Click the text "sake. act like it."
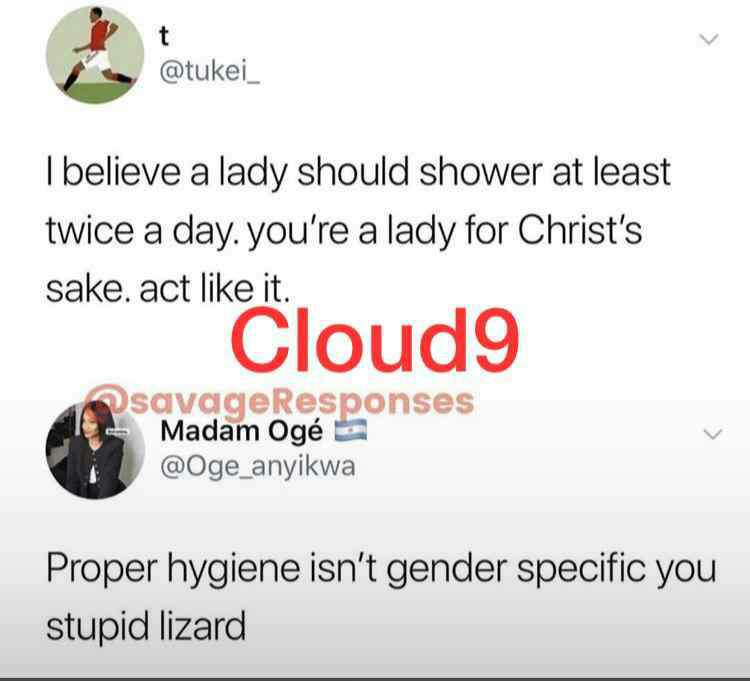 pyautogui.click(x=168, y=289)
